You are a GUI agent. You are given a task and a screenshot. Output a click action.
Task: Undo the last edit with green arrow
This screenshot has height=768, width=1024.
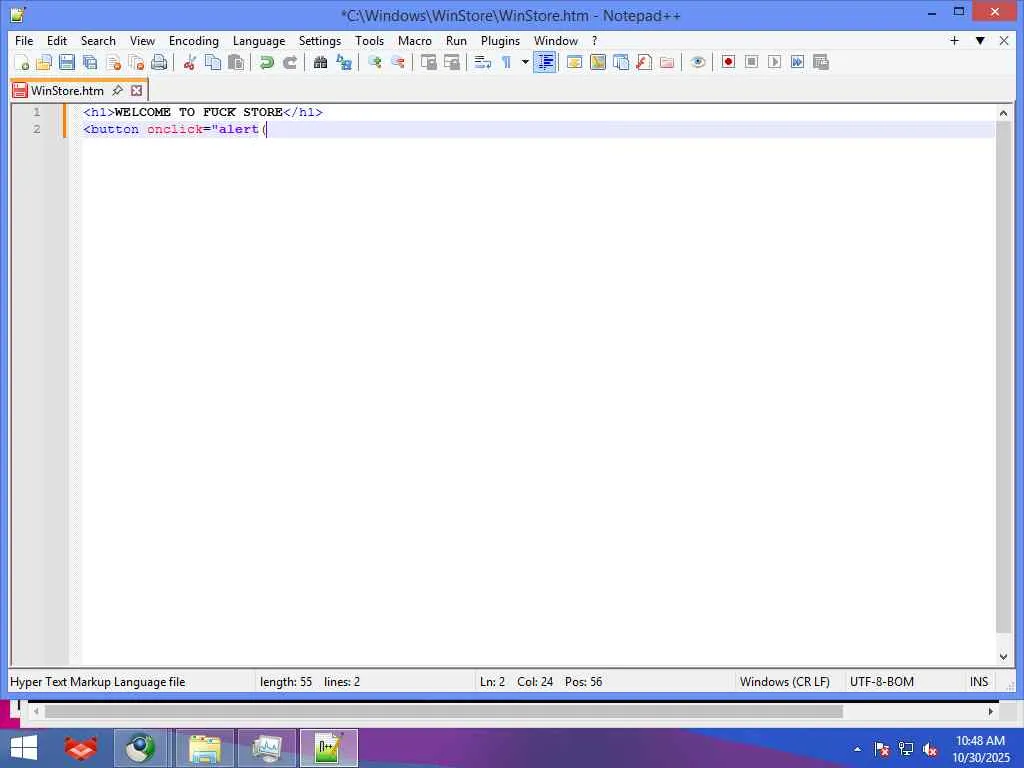click(x=266, y=63)
